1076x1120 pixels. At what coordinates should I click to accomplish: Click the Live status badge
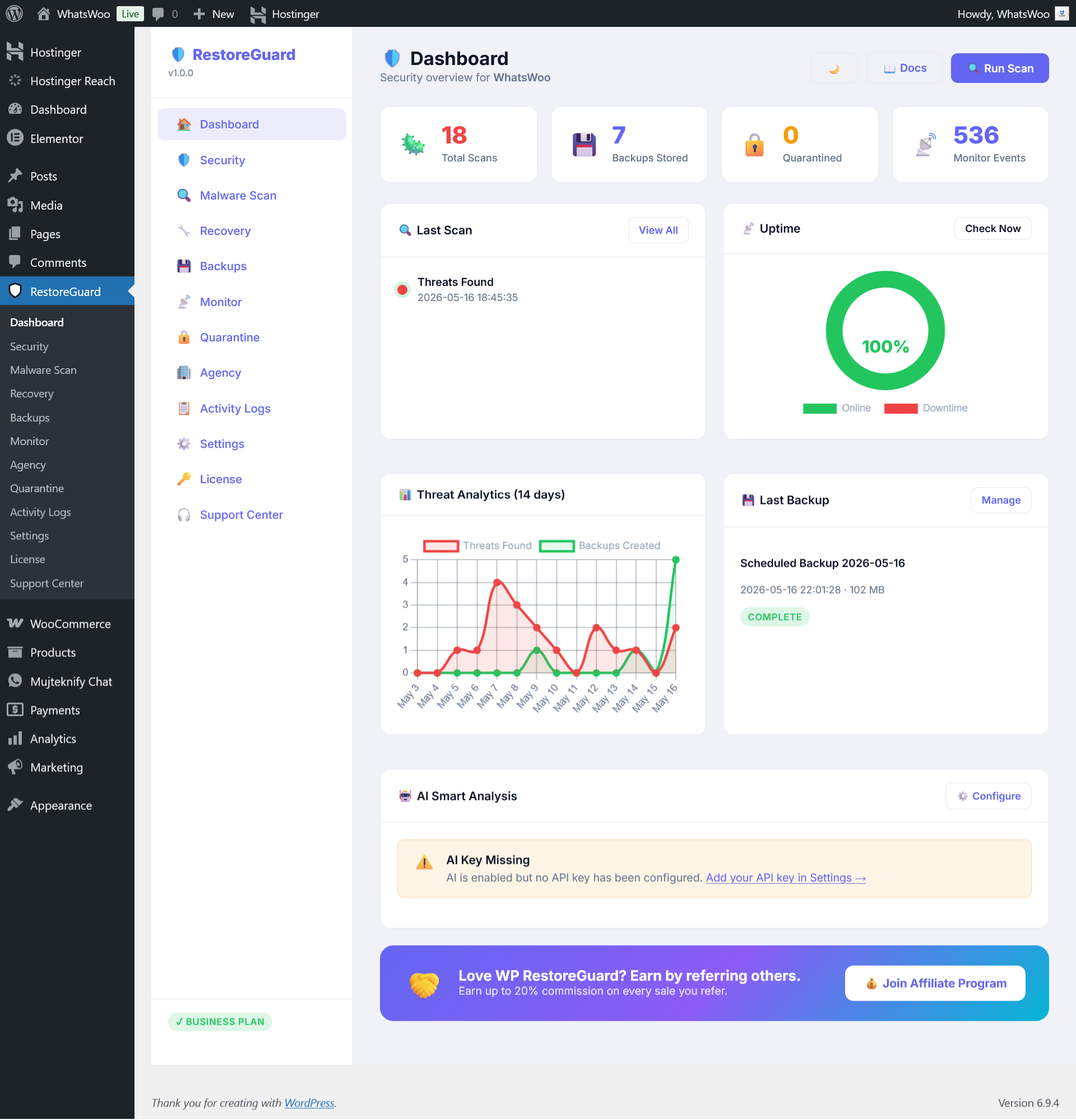tap(129, 13)
